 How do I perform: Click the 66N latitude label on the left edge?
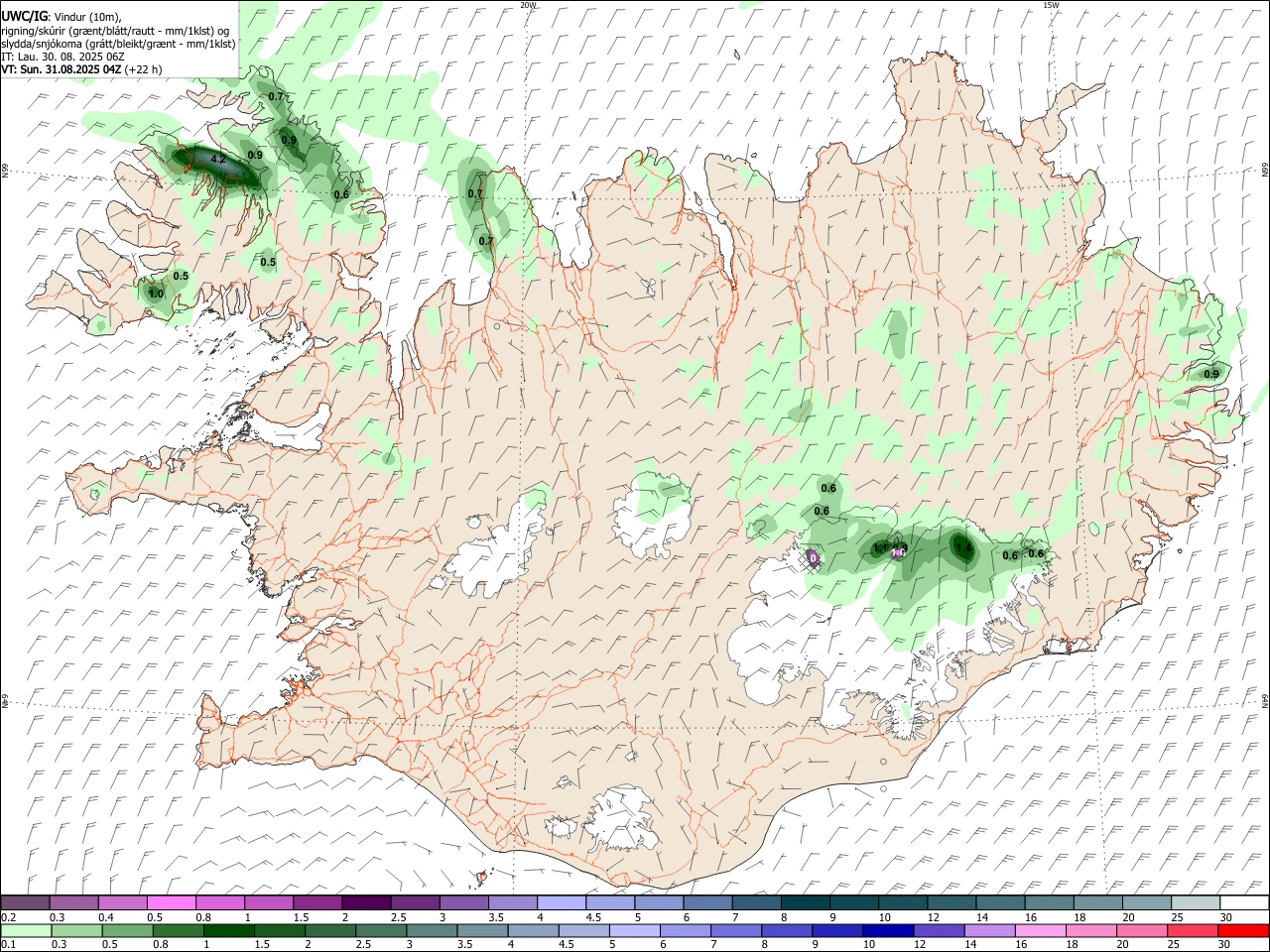pos(5,171)
